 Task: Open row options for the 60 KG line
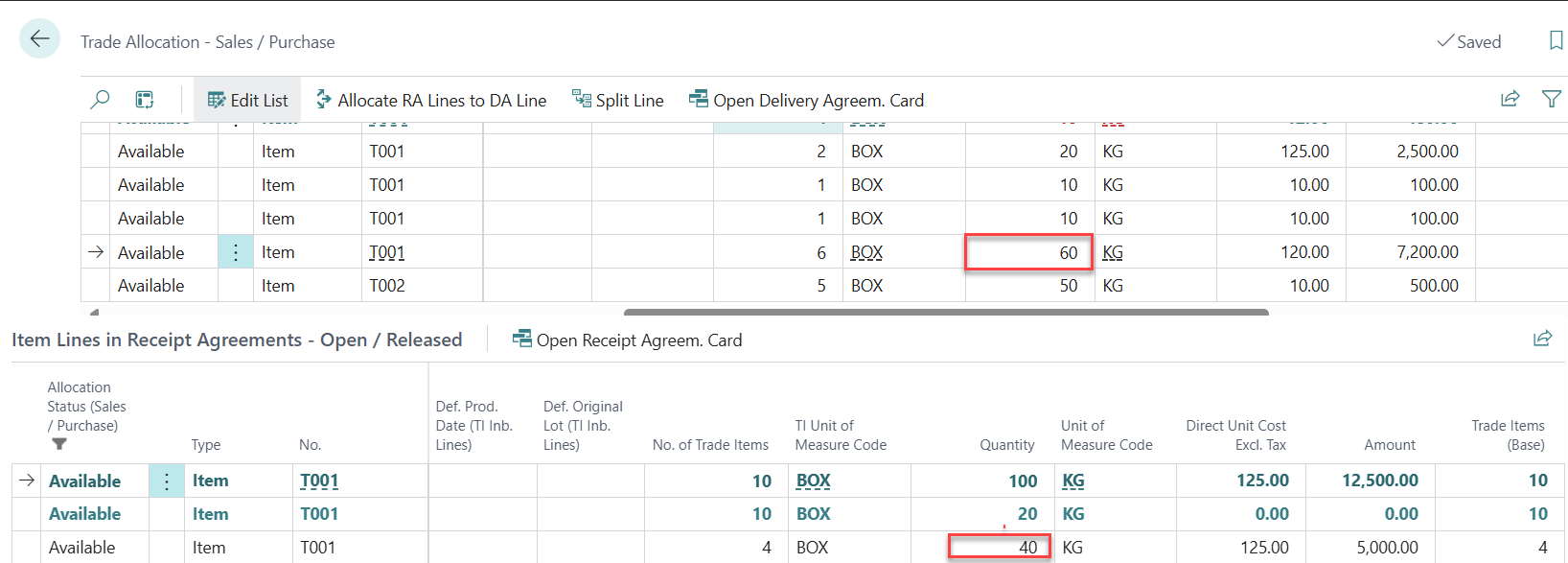coord(236,252)
